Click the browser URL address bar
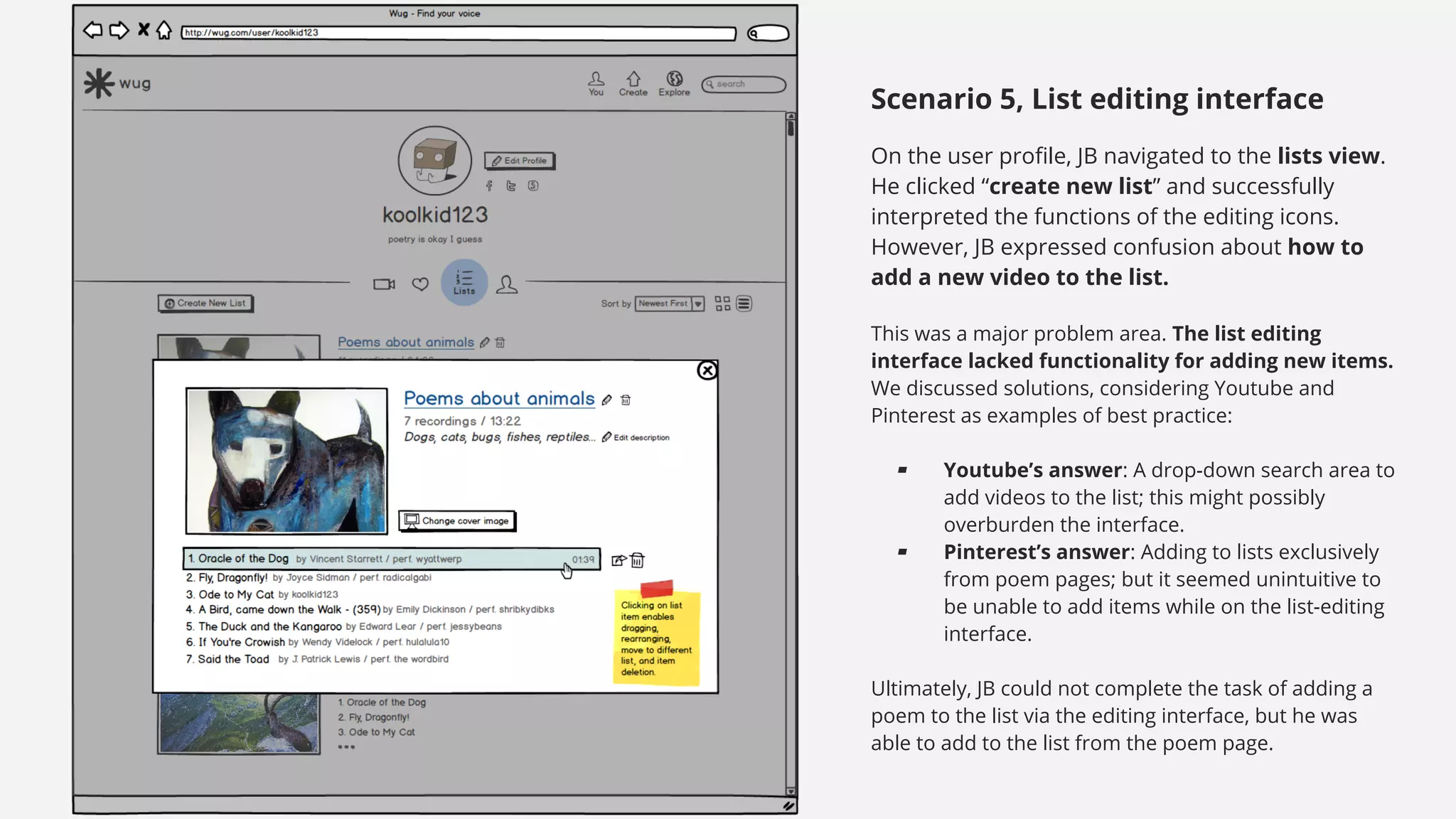The image size is (1456, 819). pos(458,33)
